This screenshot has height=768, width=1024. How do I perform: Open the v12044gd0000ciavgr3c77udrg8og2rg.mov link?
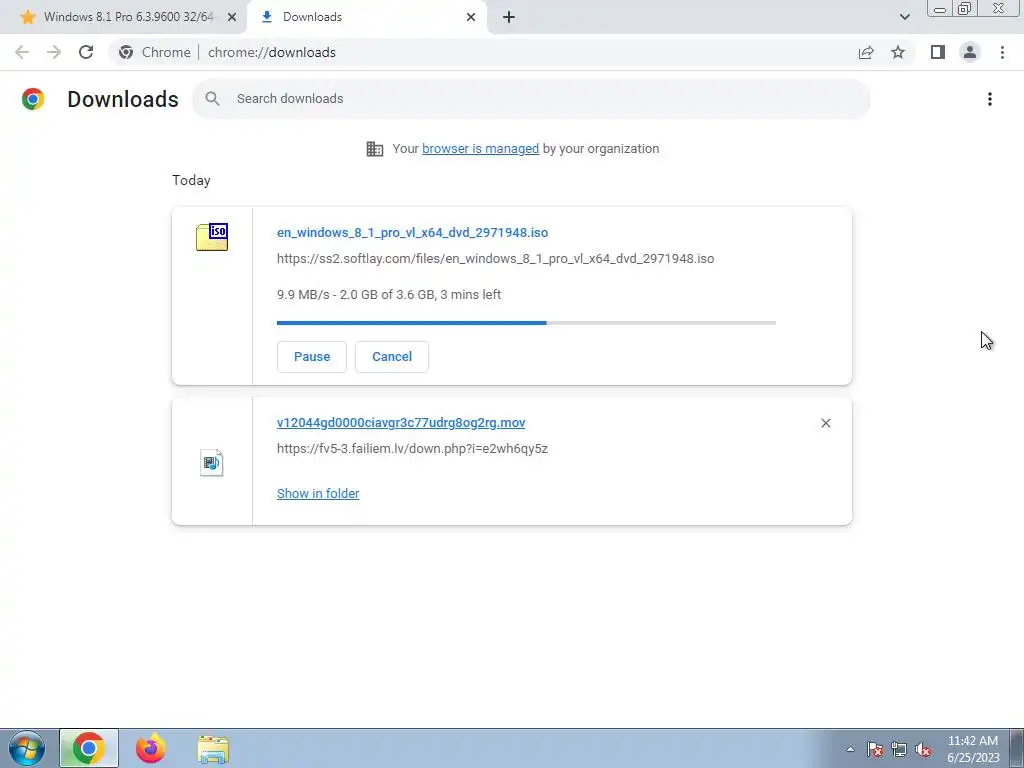pyautogui.click(x=401, y=423)
